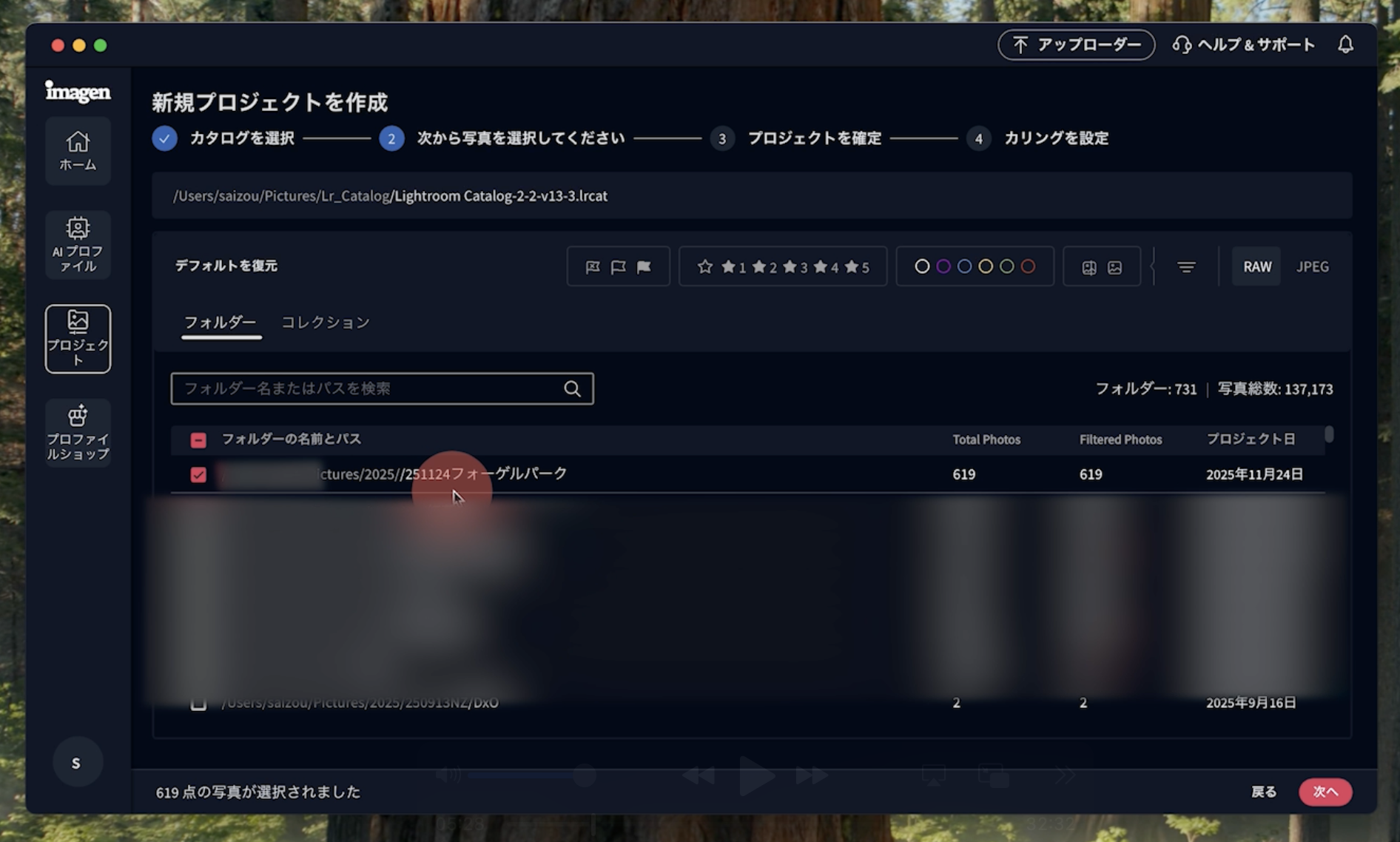Viewport: 1400px width, 842px height.
Task: Filter by 5-star rating
Action: click(857, 267)
